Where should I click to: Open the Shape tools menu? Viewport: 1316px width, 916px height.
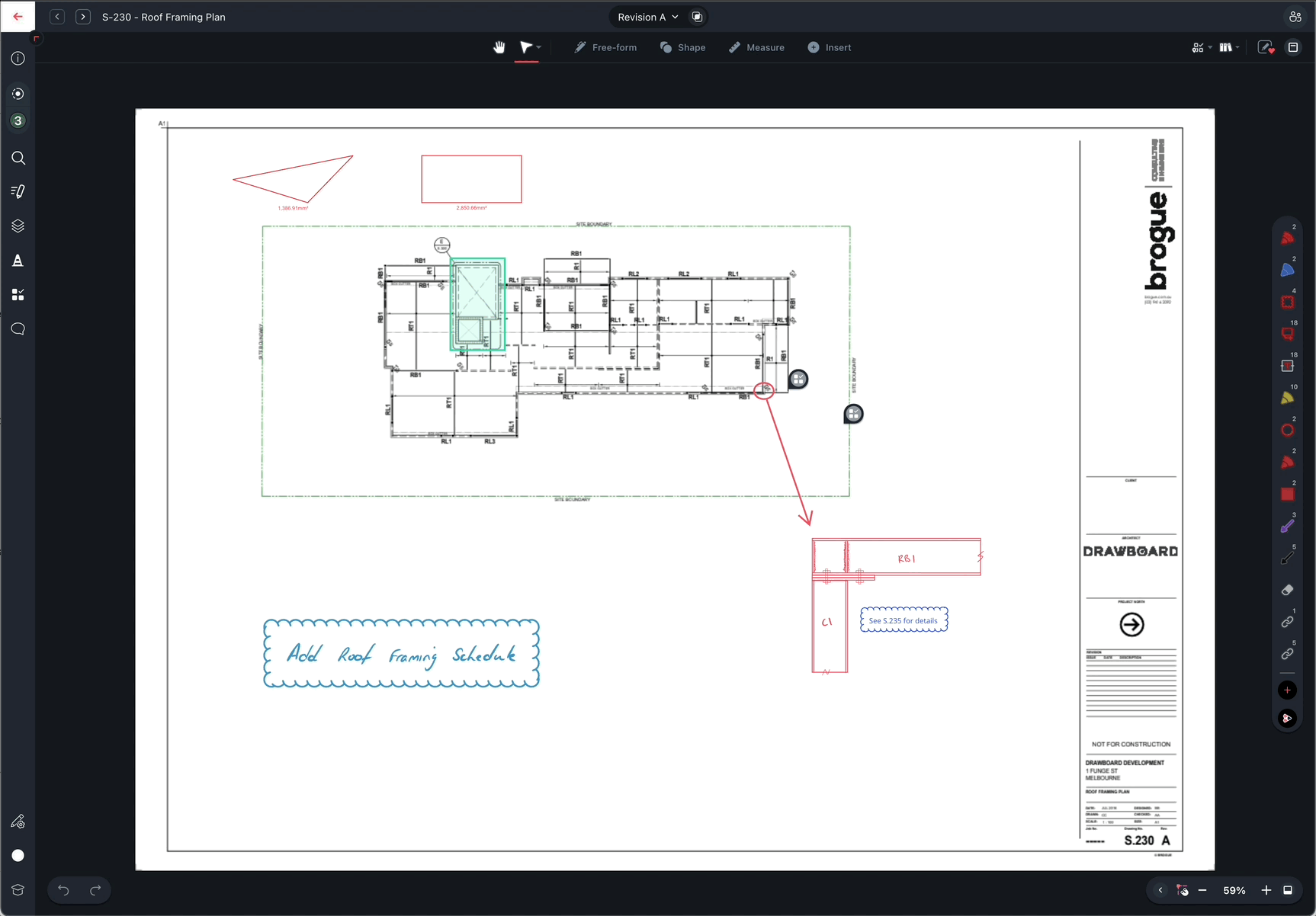point(683,47)
